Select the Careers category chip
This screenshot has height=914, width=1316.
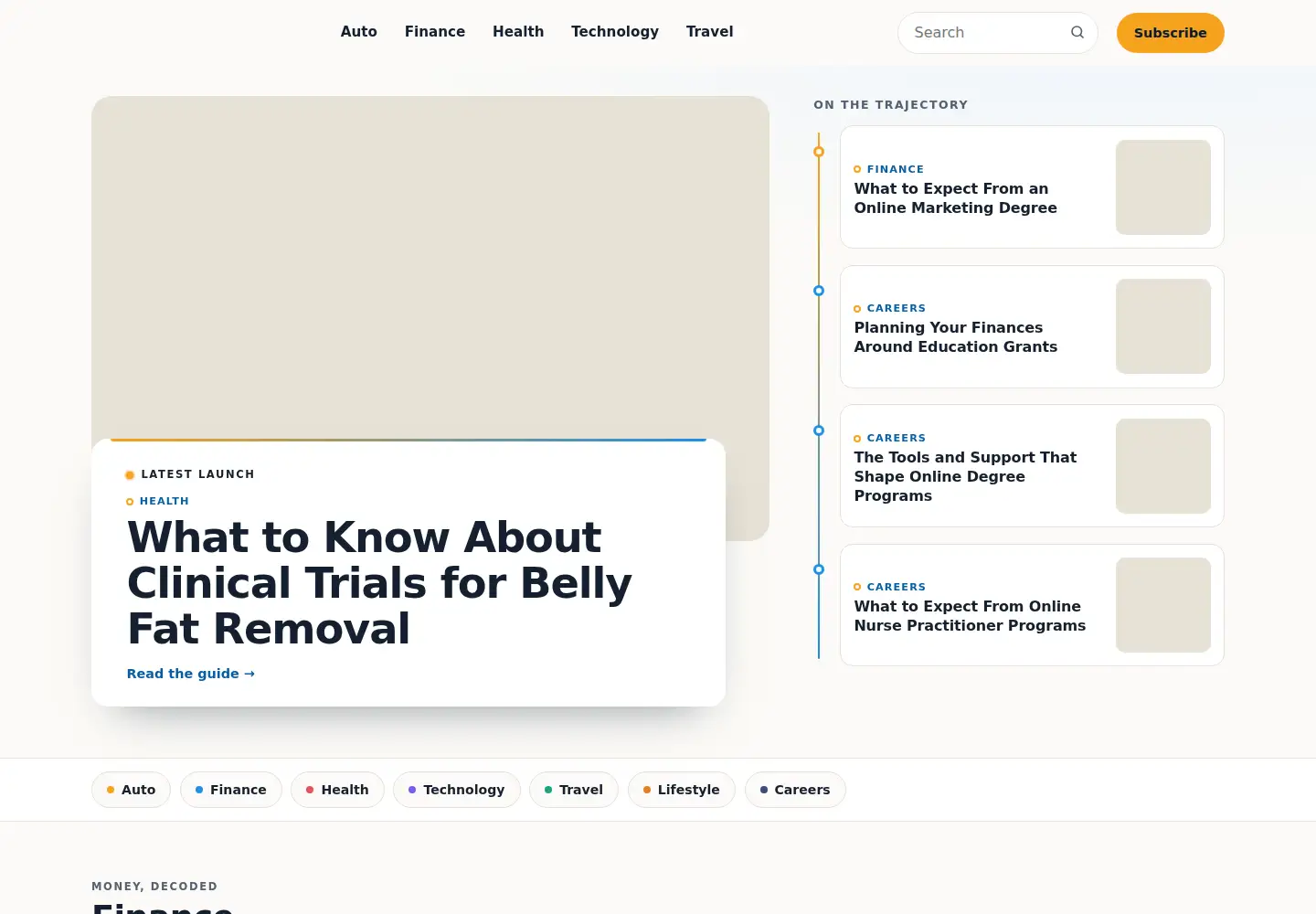[795, 790]
